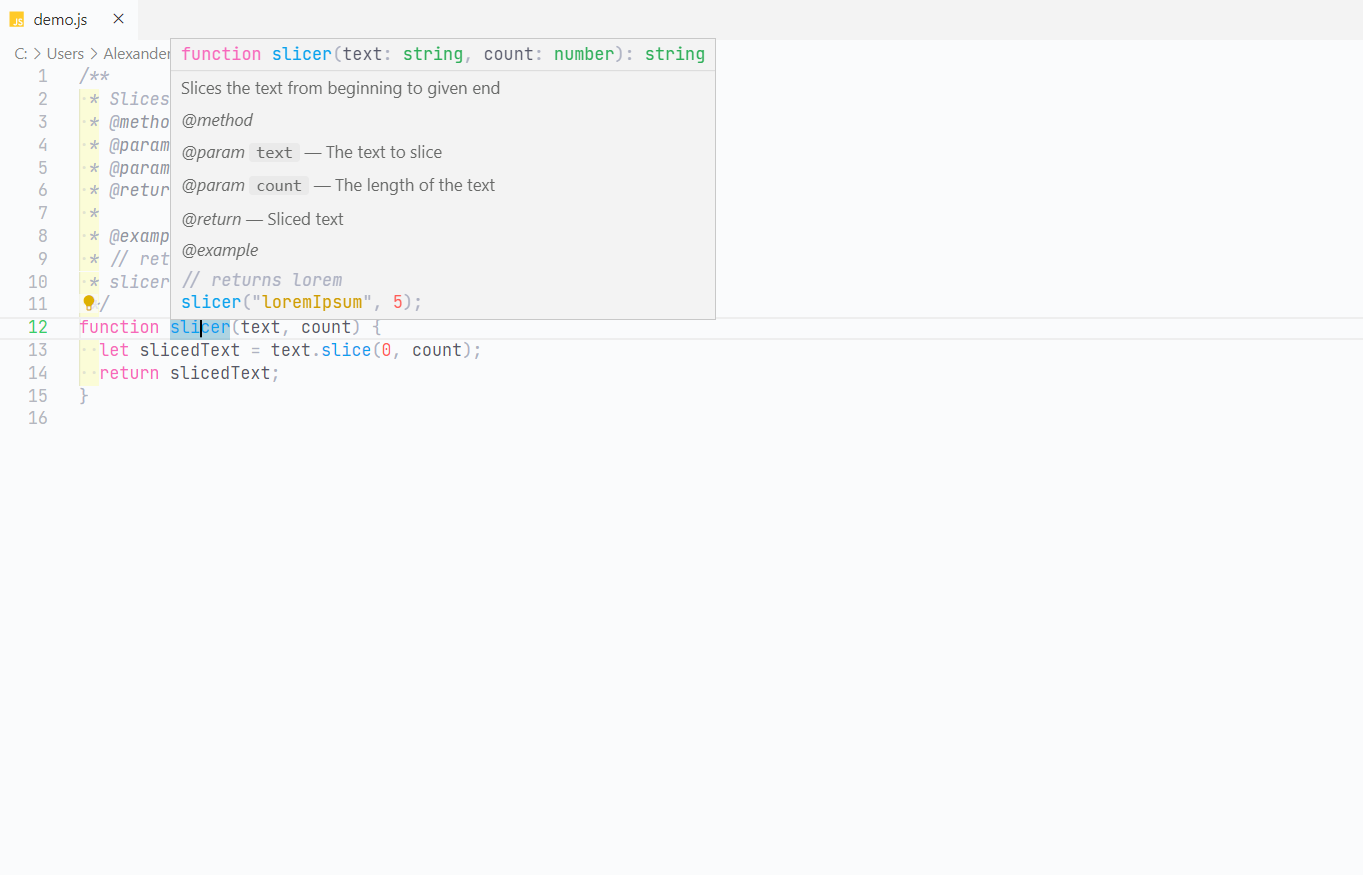The width and height of the screenshot is (1363, 875).
Task: Click the count parameter badge in the tooltip
Action: pyautogui.click(x=278, y=185)
